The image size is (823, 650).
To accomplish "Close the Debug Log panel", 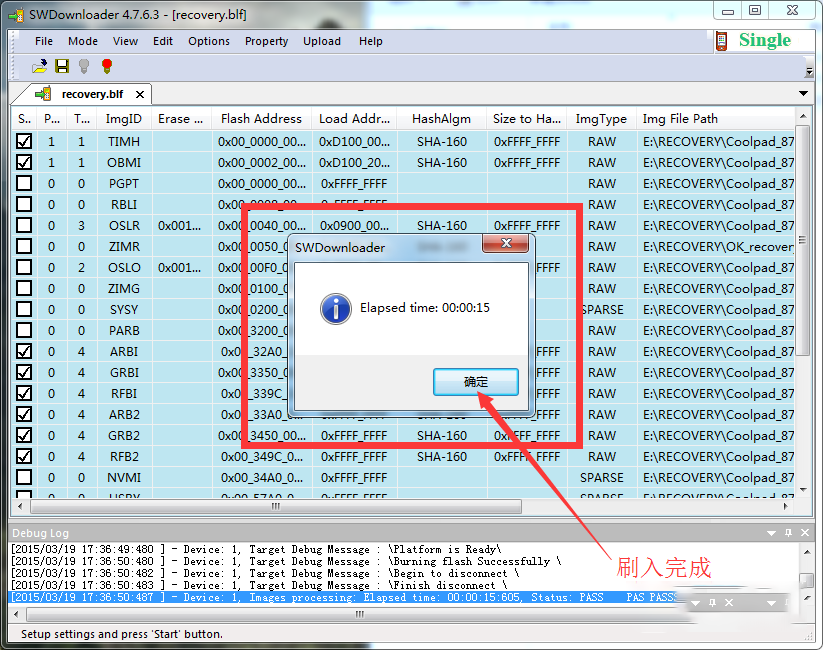I will pyautogui.click(x=805, y=532).
